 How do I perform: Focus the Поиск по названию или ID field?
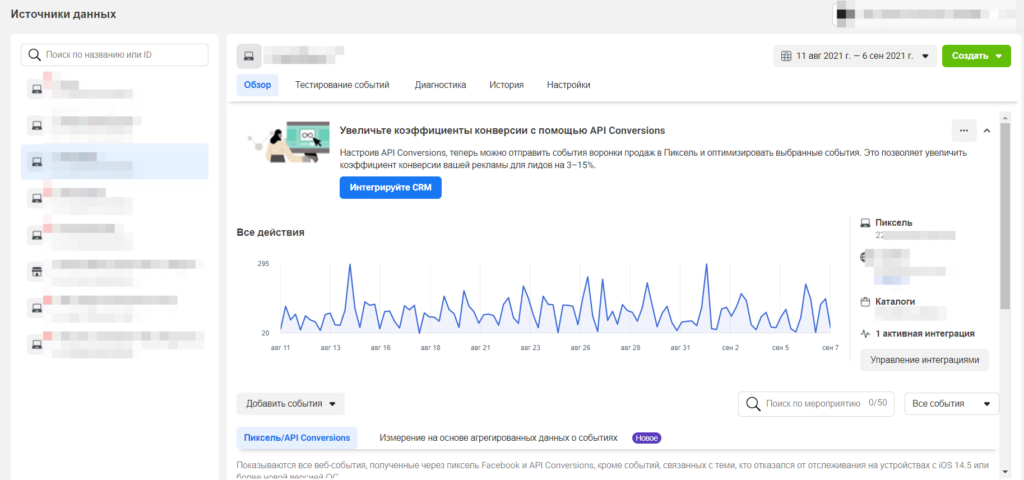(x=122, y=55)
